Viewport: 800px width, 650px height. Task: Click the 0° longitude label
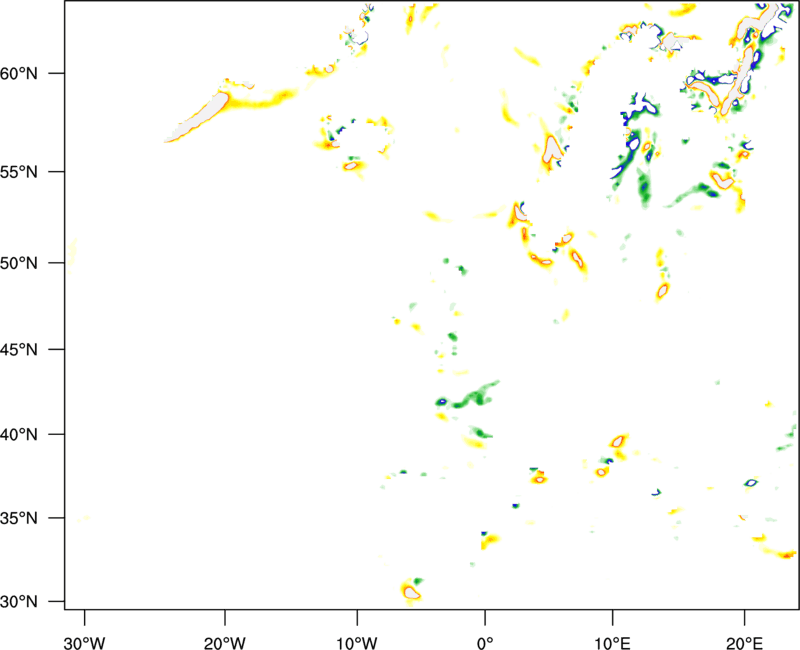point(485,643)
